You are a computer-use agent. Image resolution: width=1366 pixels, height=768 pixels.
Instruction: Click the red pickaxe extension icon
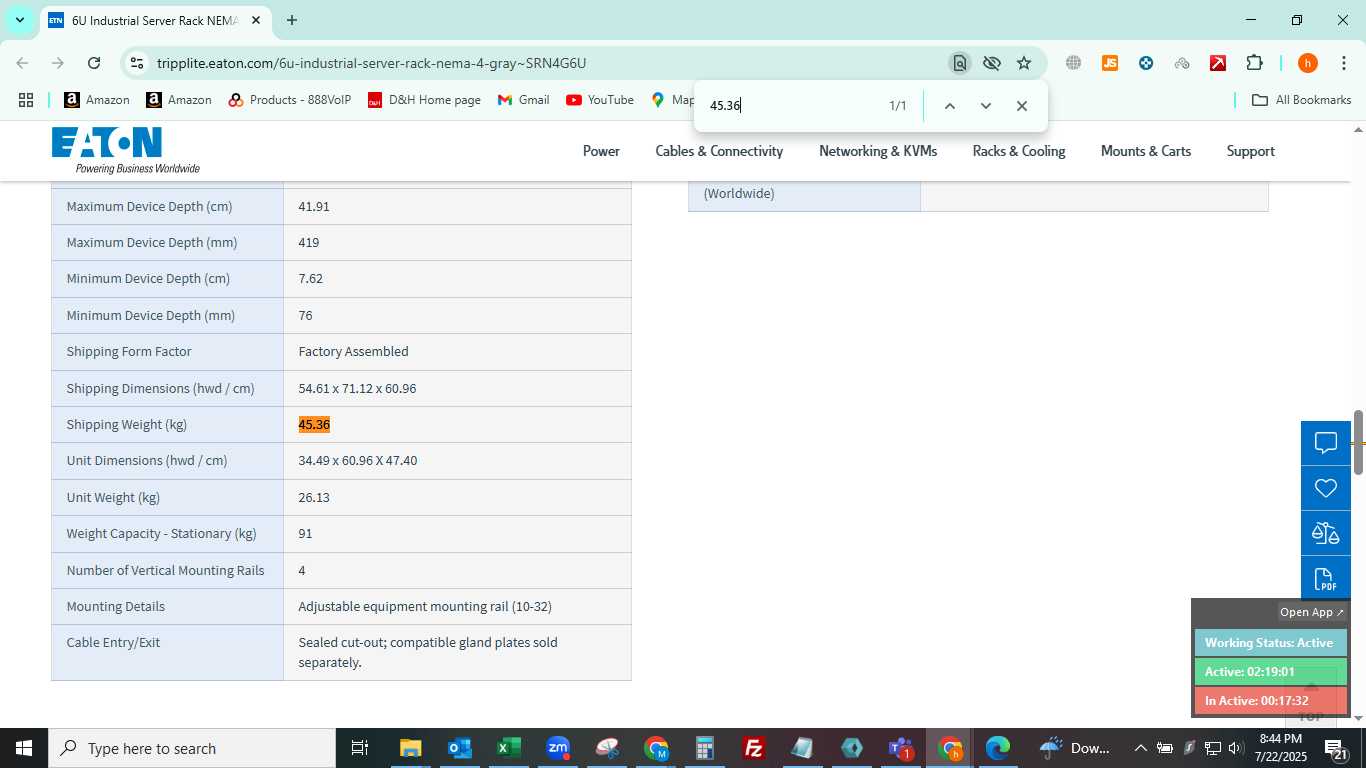pyautogui.click(x=1218, y=63)
